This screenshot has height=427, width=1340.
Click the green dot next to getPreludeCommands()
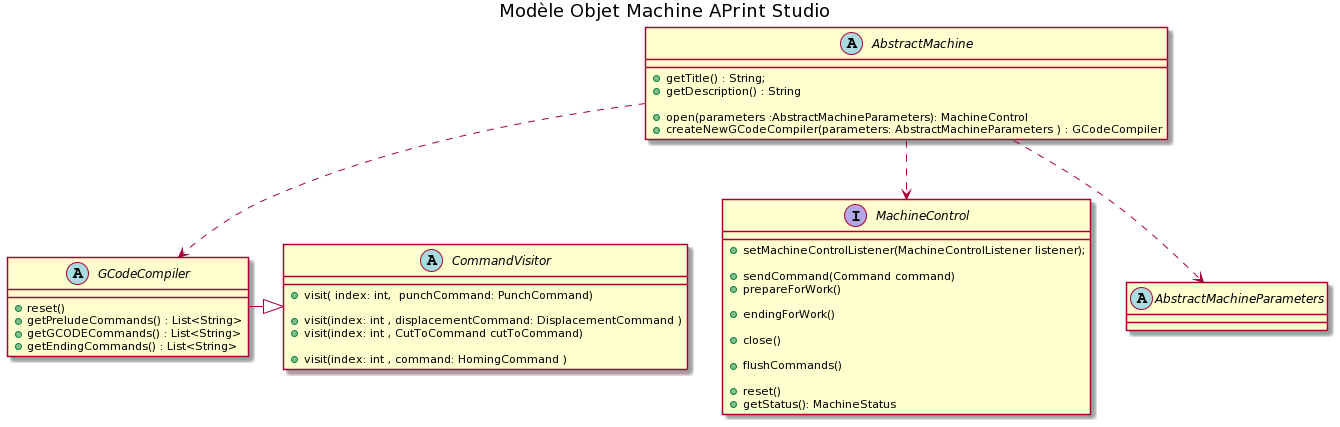(18, 319)
